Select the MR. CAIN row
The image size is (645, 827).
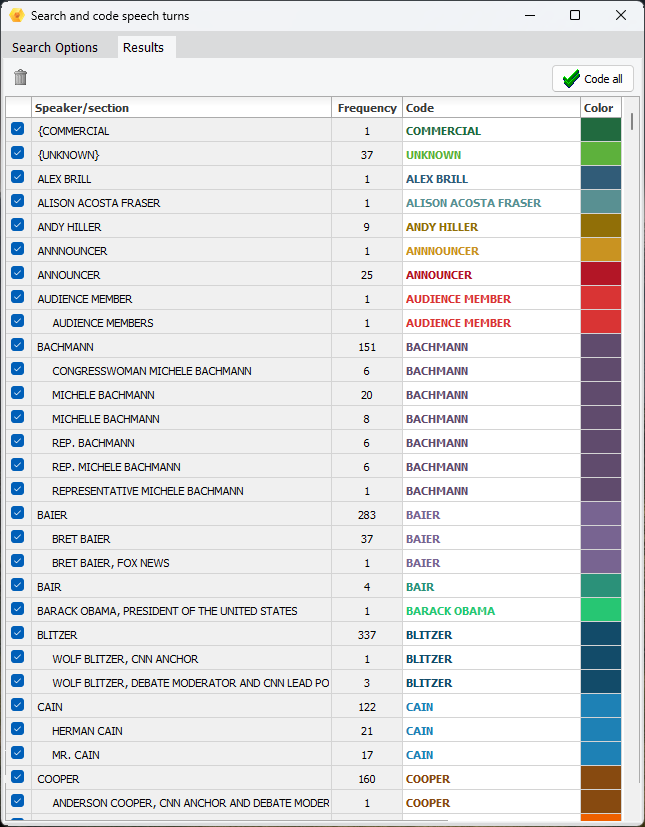(x=313, y=755)
